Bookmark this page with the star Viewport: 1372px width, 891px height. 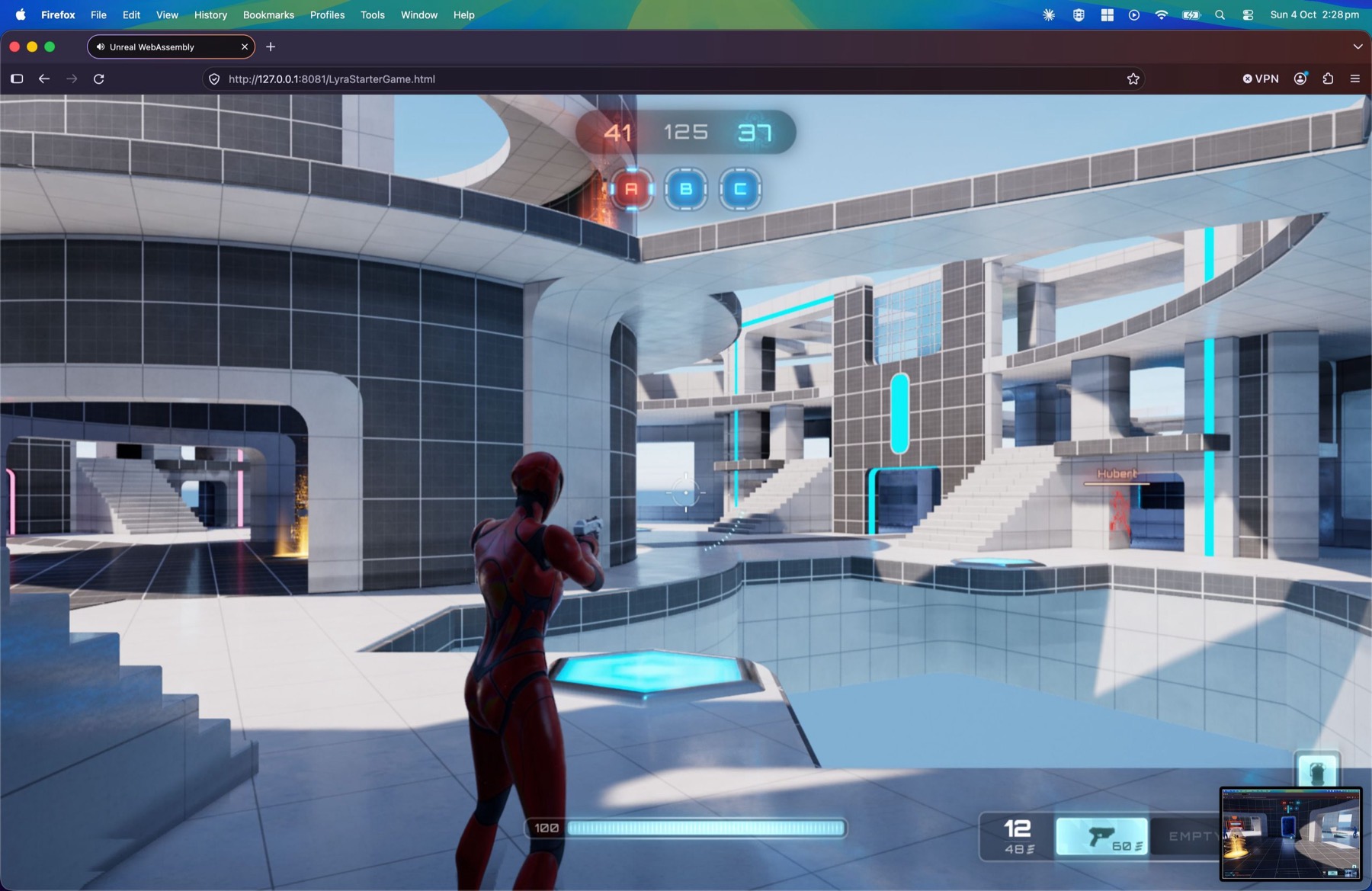[1133, 79]
